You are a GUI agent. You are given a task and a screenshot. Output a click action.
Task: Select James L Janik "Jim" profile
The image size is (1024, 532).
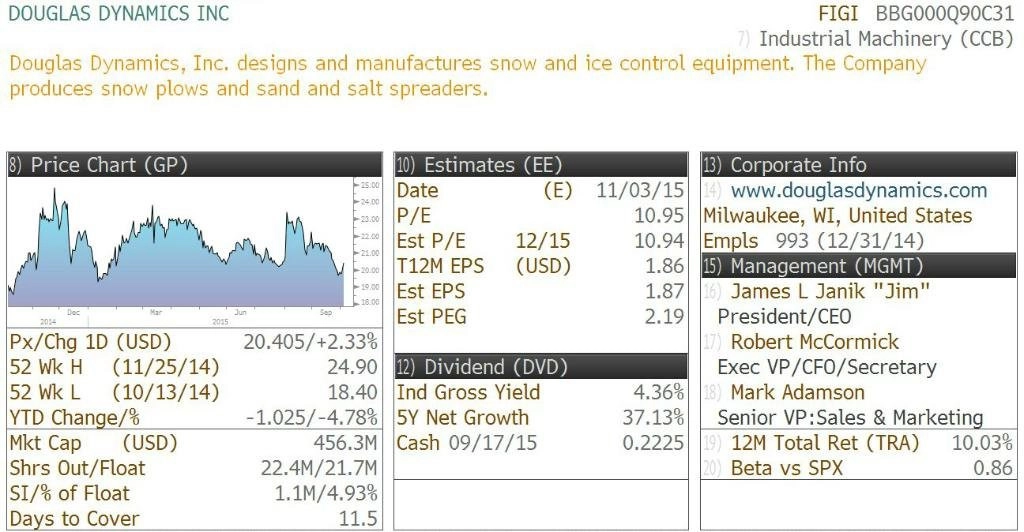(x=830, y=291)
